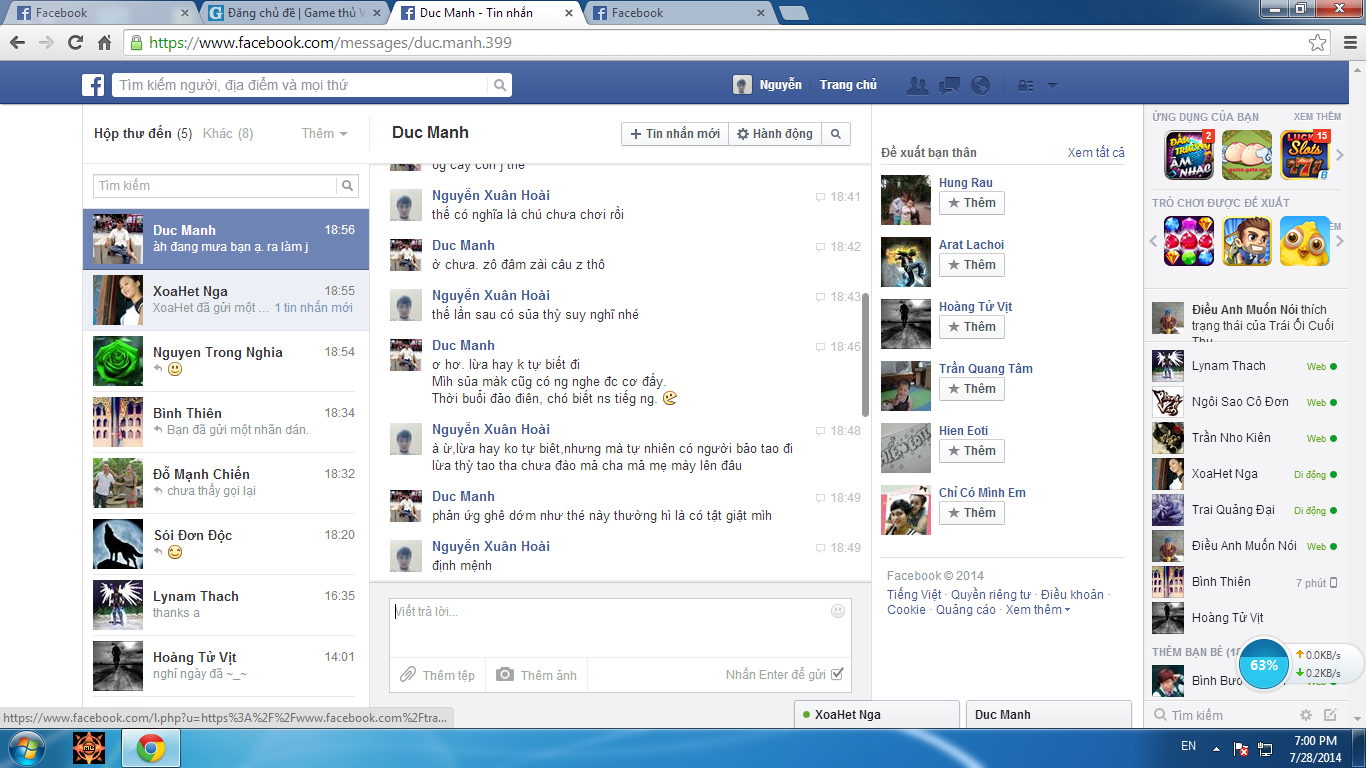Click right arrow in Ứng dụng của bạn
The width and height of the screenshot is (1366, 768).
[x=1340, y=156]
